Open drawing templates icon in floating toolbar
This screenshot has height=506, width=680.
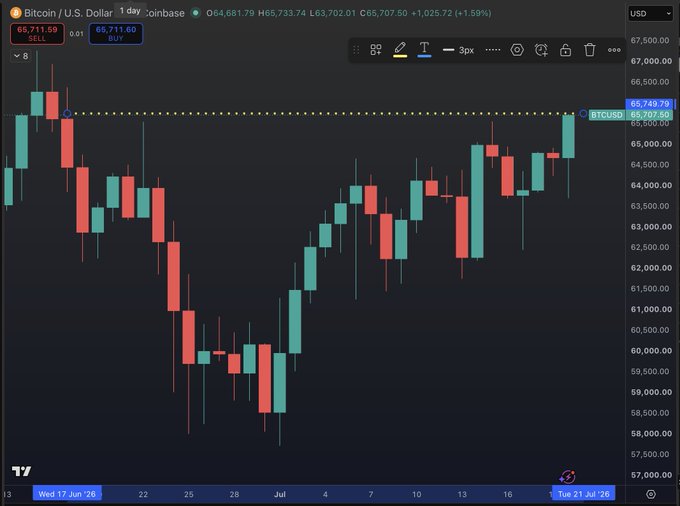pyautogui.click(x=376, y=50)
